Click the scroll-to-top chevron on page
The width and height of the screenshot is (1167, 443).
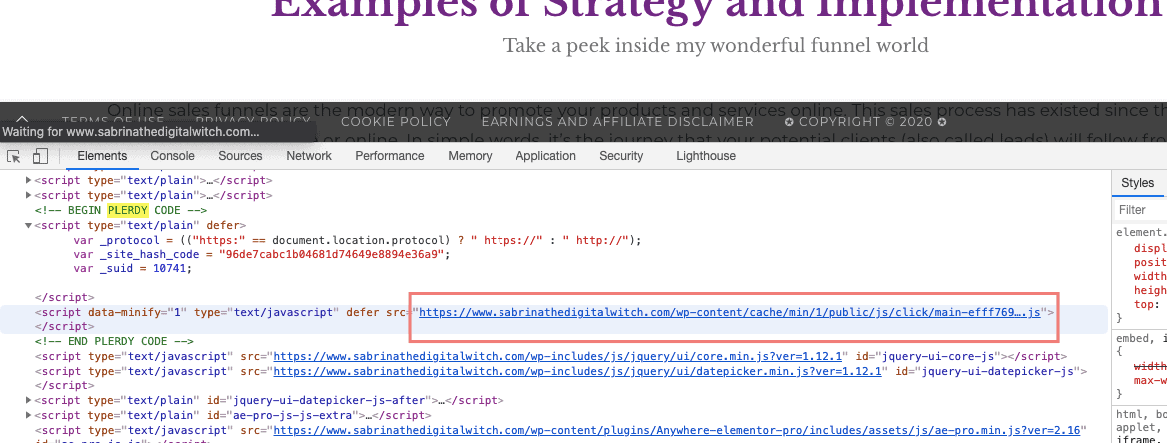pyautogui.click(x=22, y=120)
